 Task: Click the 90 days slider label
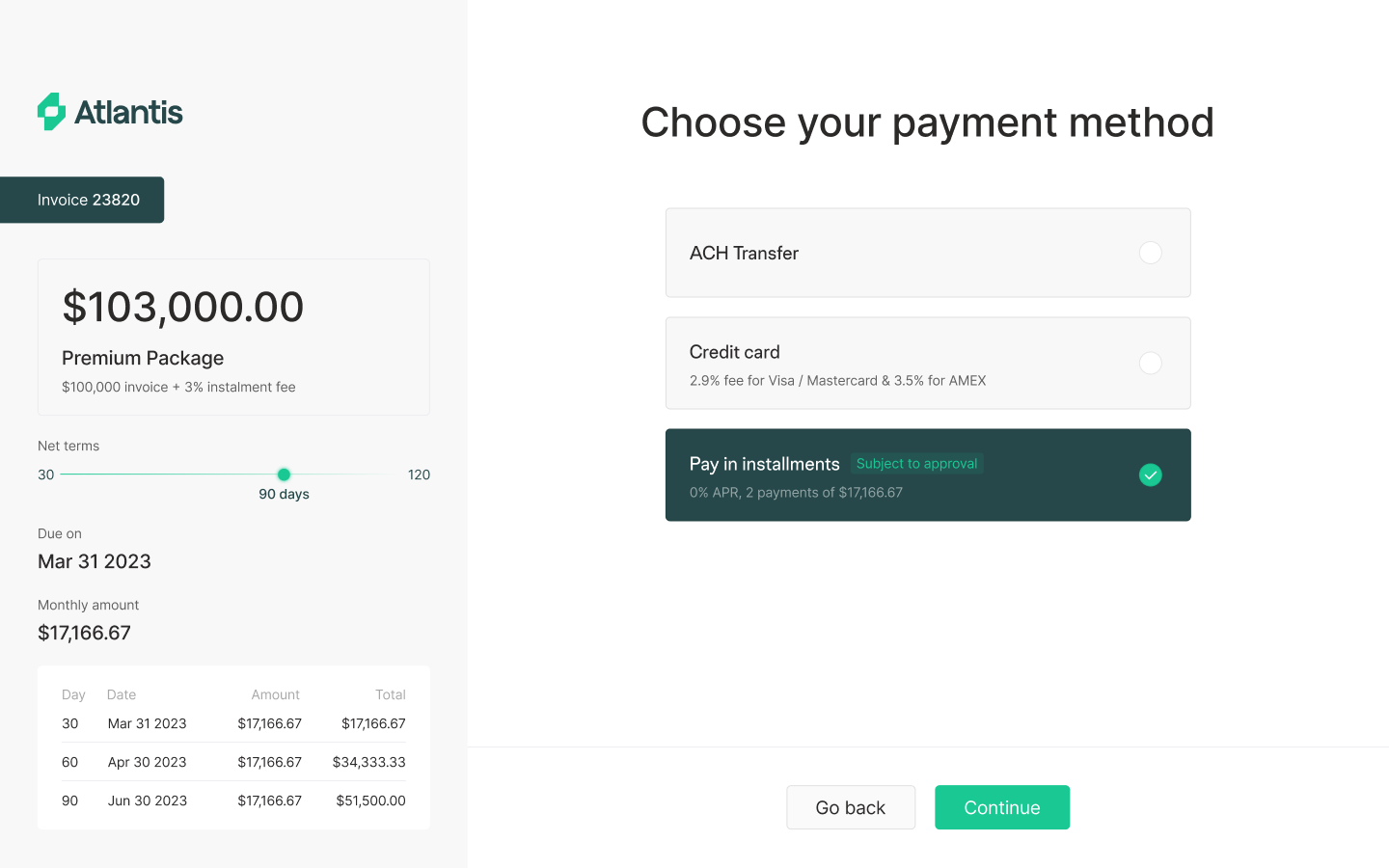(x=284, y=493)
